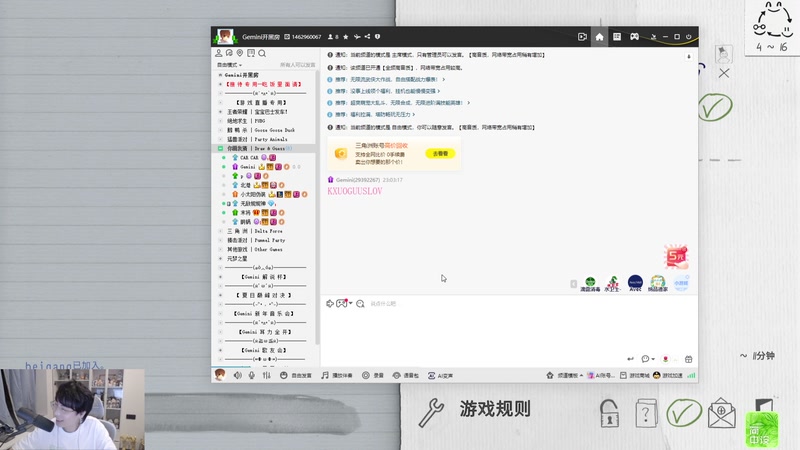Viewport: 800px width, 450px height.
Task: Click the channel list scrollbar
Action: coord(317,209)
